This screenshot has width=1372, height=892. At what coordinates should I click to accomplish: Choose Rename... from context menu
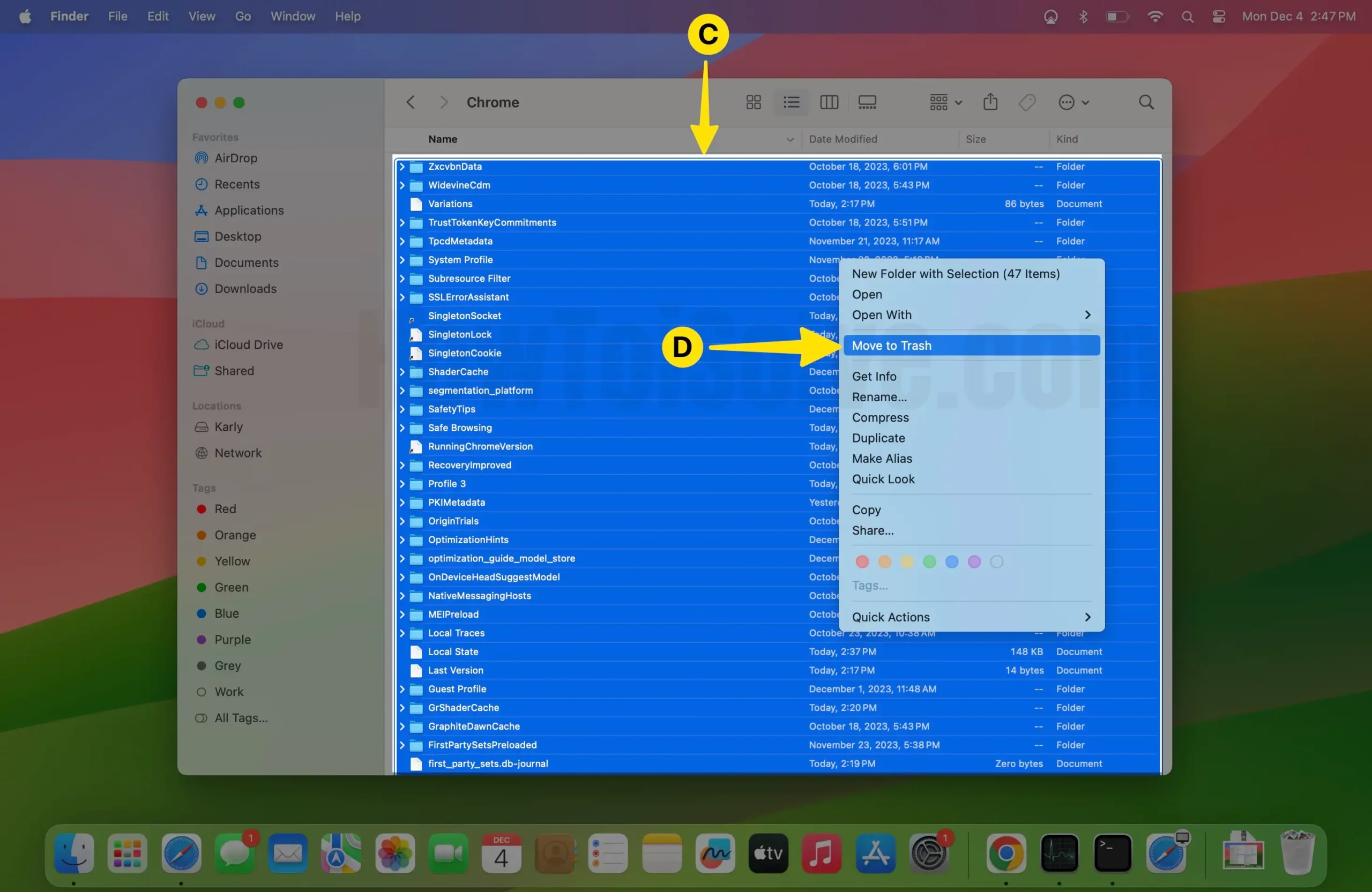971,397
